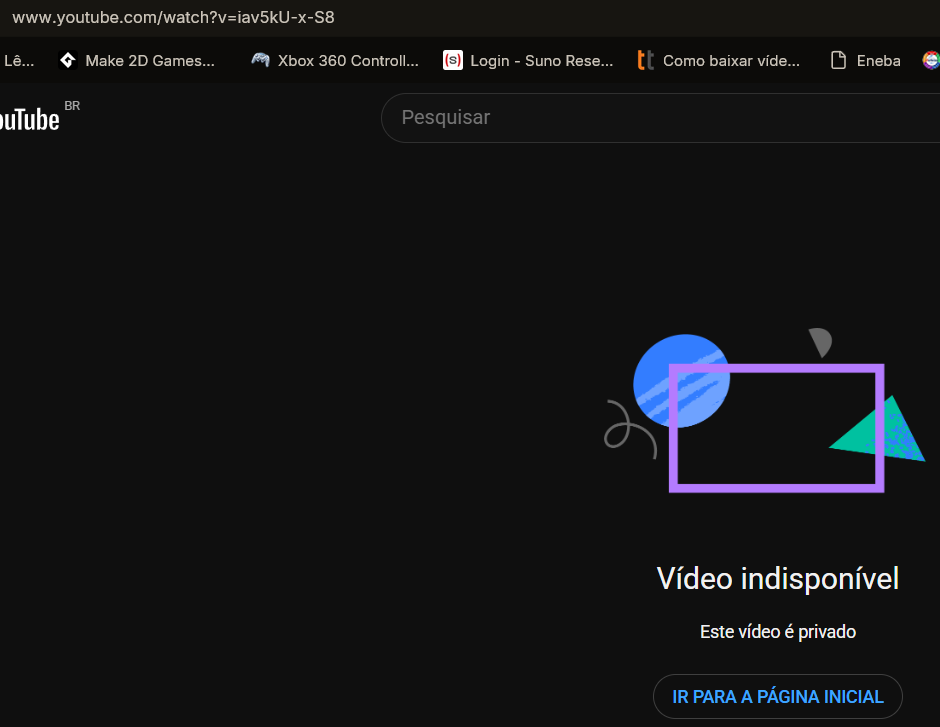The width and height of the screenshot is (940, 727).
Task: Open the Login - Suno Rese... bookmark
Action: pyautogui.click(x=528, y=61)
